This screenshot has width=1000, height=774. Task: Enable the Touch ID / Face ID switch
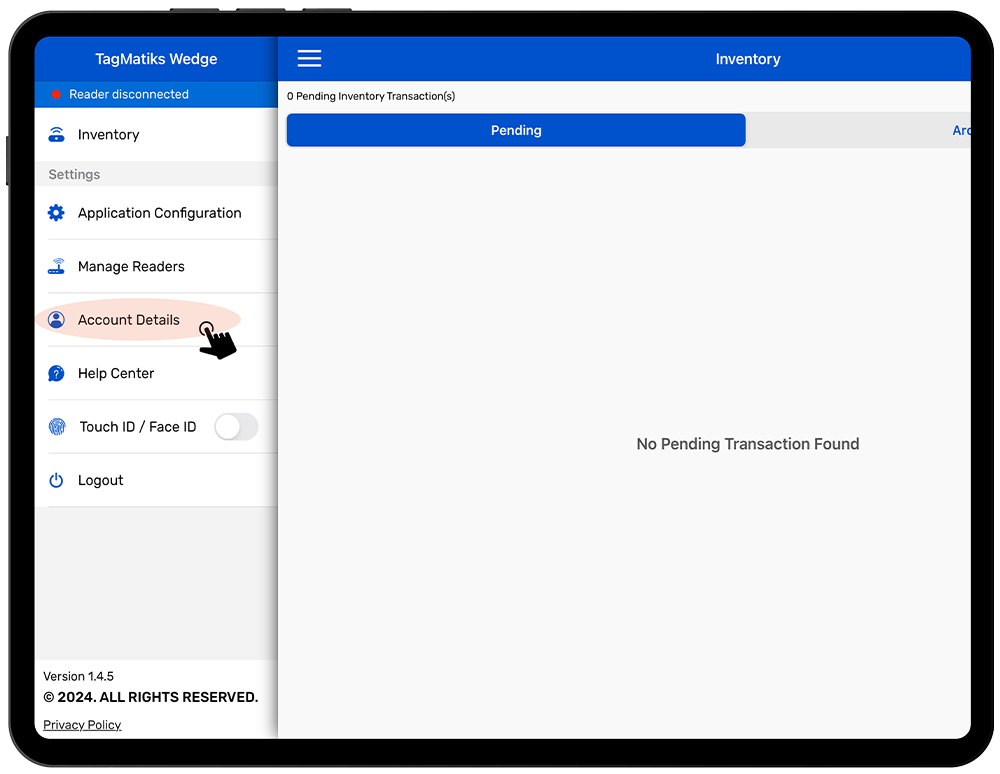236,427
